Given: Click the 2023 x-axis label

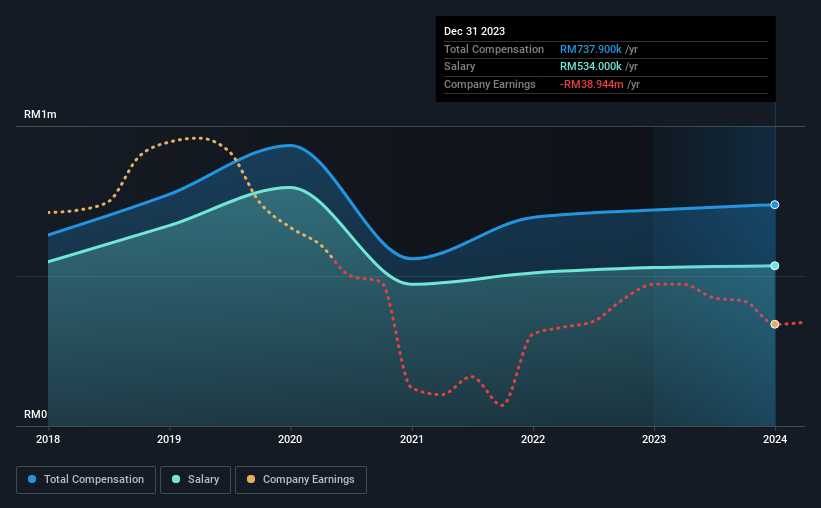Looking at the screenshot, I should coord(653,439).
